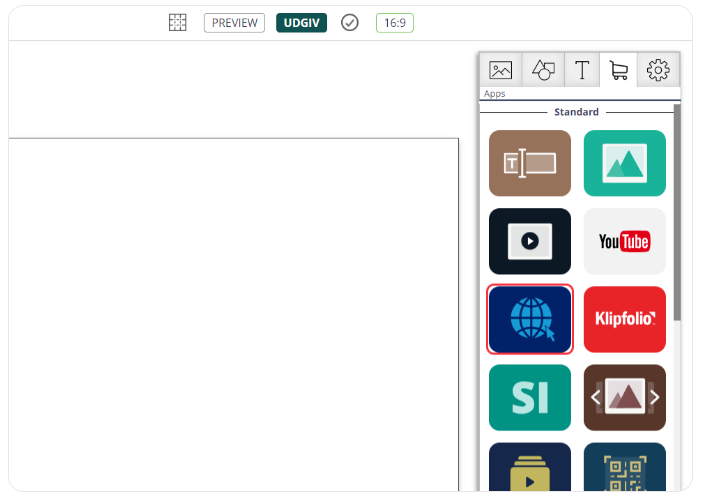Add the YouTube app
This screenshot has width=705, height=500.
click(625, 241)
